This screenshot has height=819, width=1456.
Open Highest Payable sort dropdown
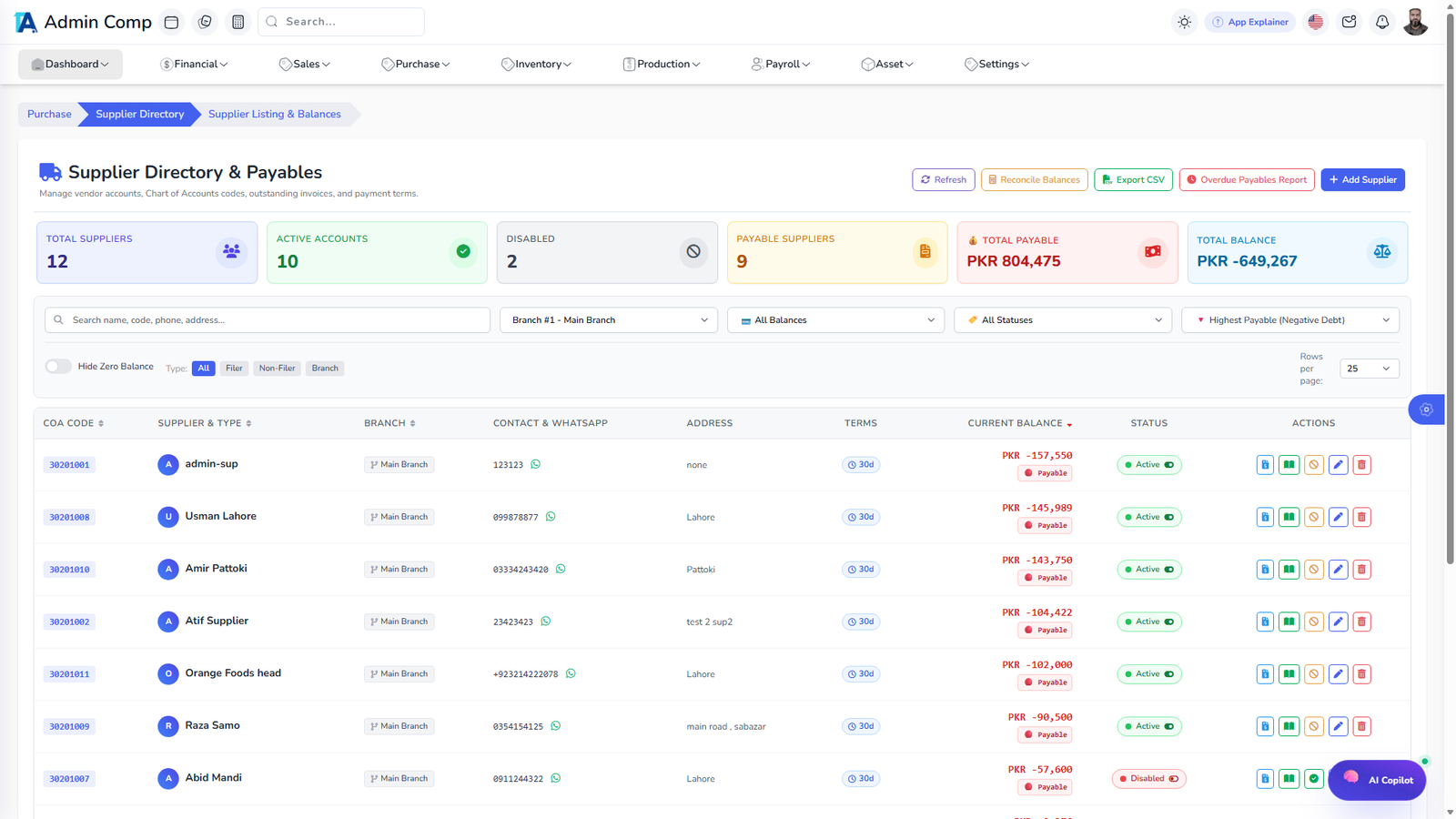point(1290,320)
